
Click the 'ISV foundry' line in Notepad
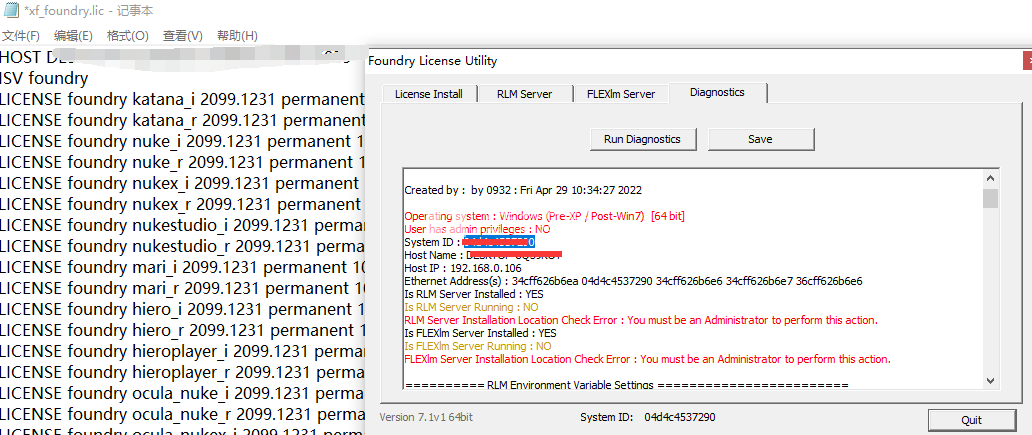(44, 78)
